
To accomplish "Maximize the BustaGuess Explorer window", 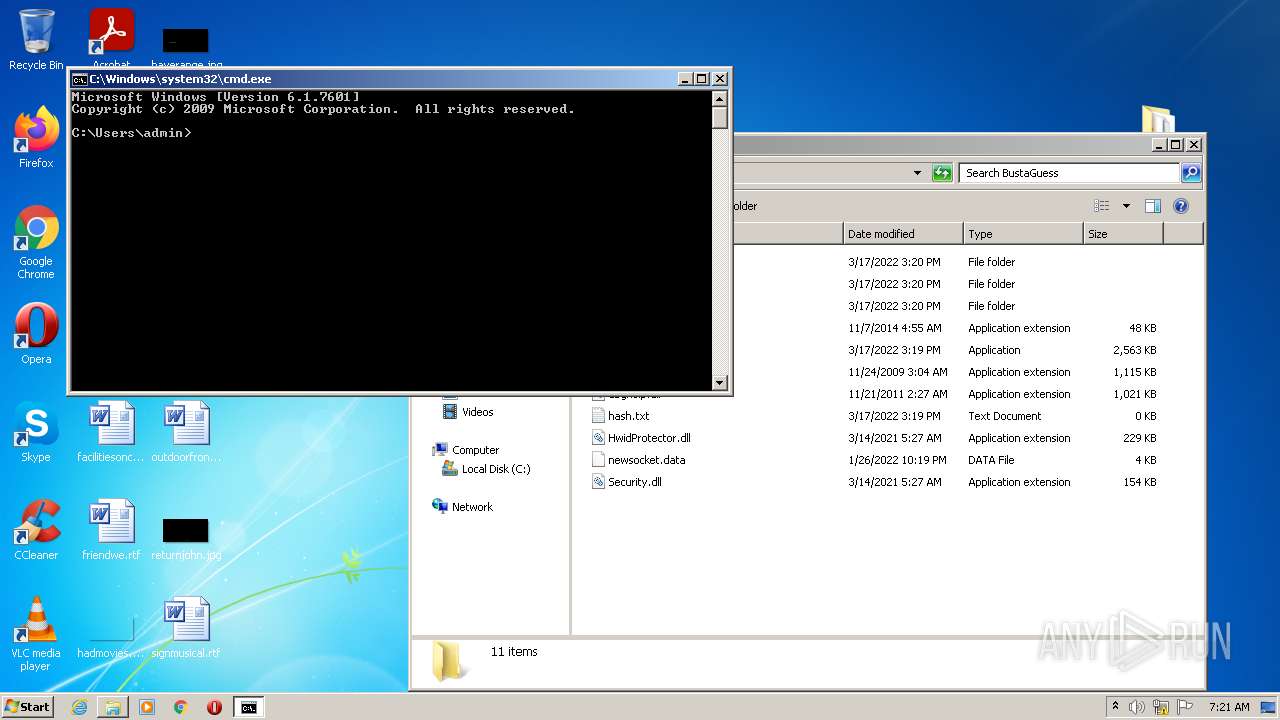I will [x=1176, y=145].
